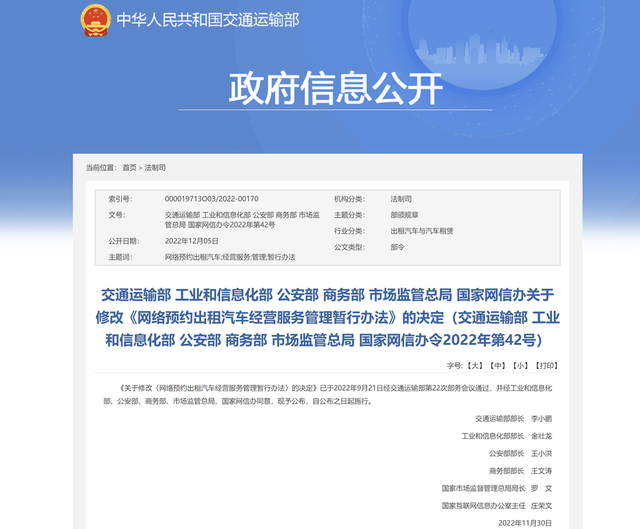640x529 pixels.
Task: Select keywords 网络预约出租汽车;经营服务;管理;暂行办法
Action: tap(230, 257)
